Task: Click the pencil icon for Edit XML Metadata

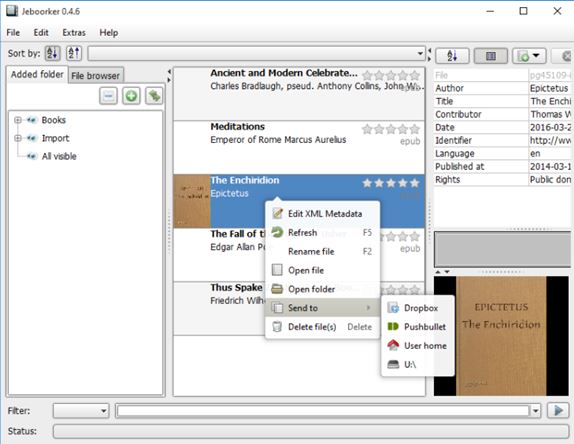Action: pyautogui.click(x=277, y=213)
